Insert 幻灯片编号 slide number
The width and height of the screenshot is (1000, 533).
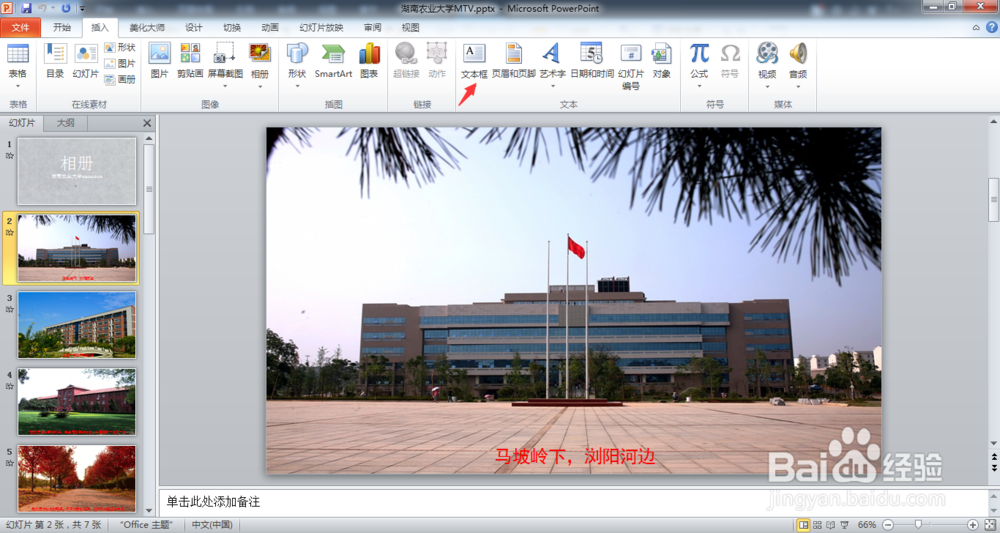pos(631,65)
